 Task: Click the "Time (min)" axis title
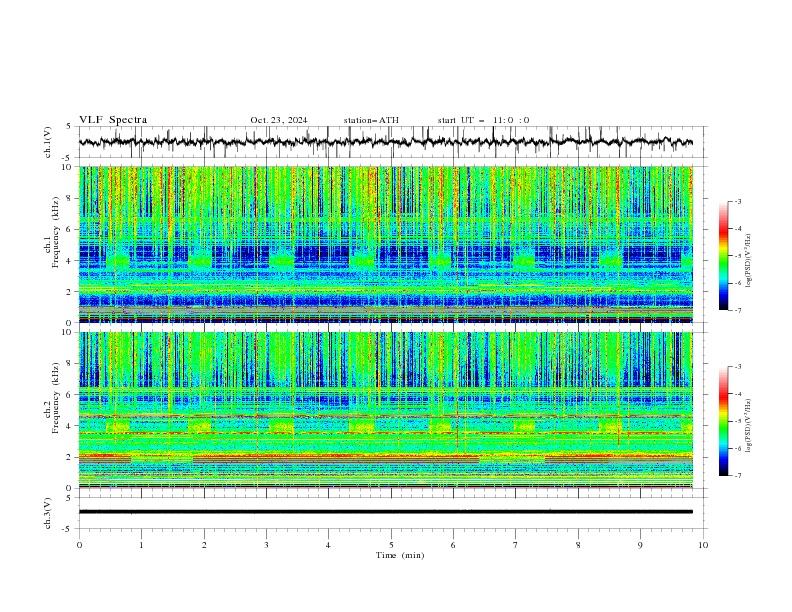[400, 555]
